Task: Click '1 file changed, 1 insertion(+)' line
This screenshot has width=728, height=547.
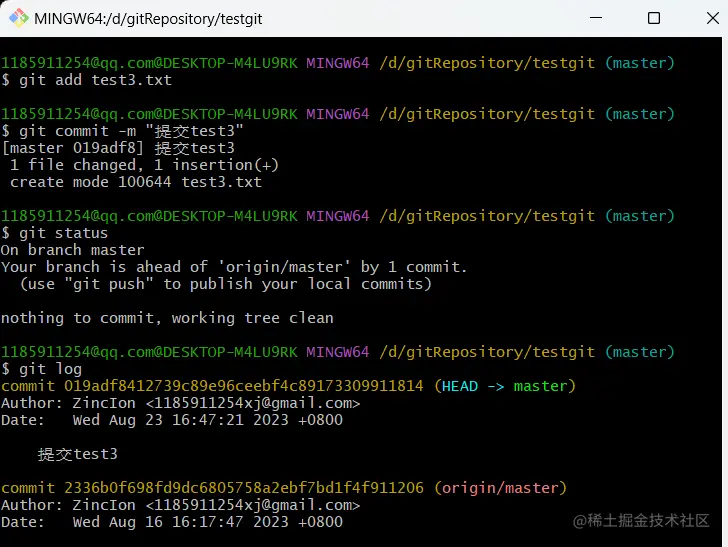Action: (144, 165)
